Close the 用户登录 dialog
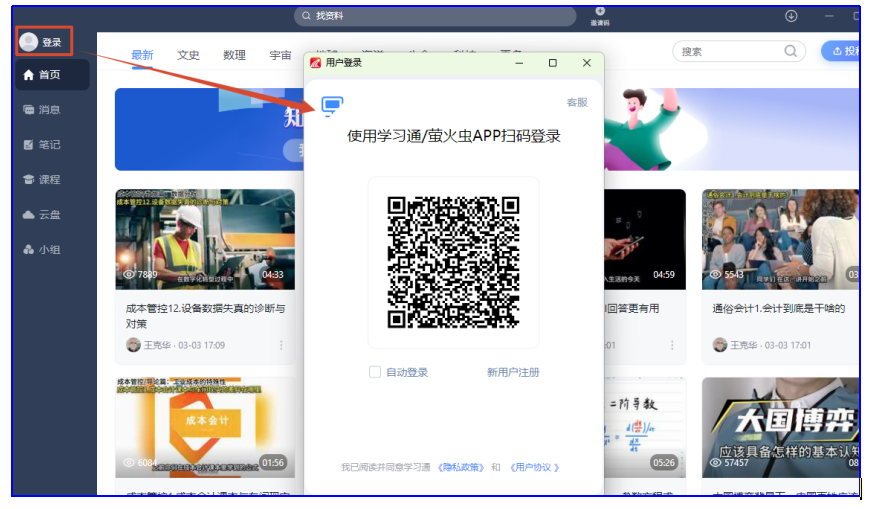 click(x=586, y=63)
